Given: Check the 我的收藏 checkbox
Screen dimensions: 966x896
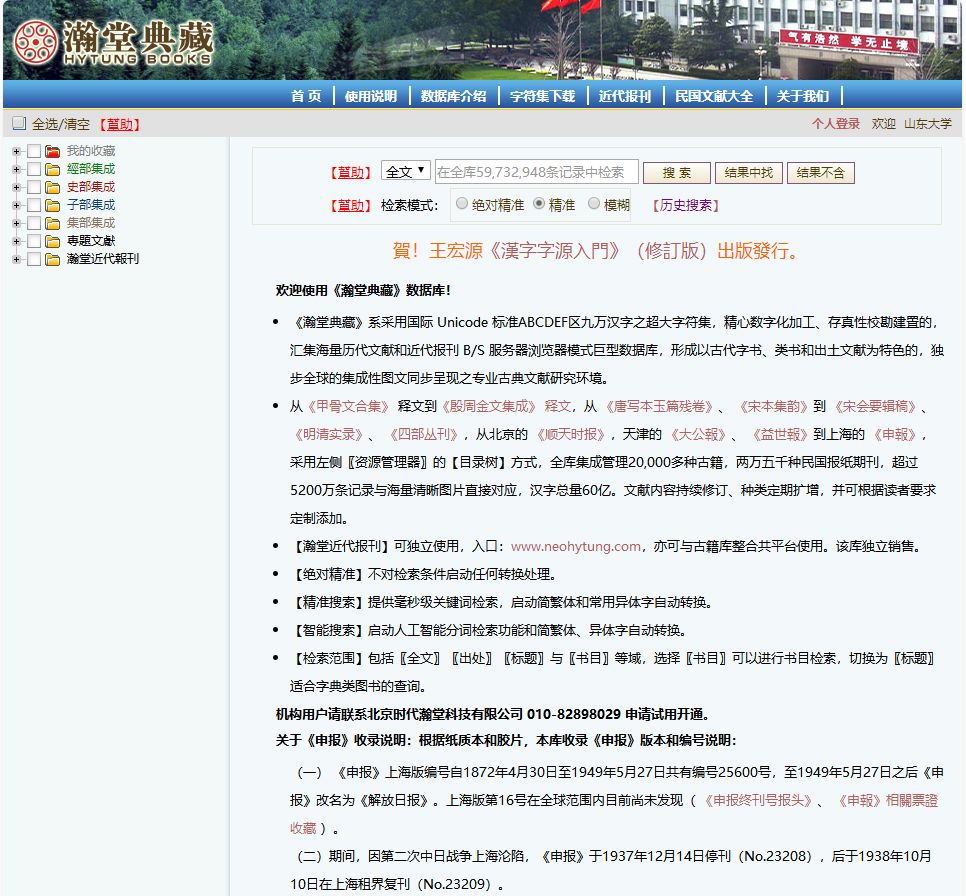Looking at the screenshot, I should [x=34, y=151].
